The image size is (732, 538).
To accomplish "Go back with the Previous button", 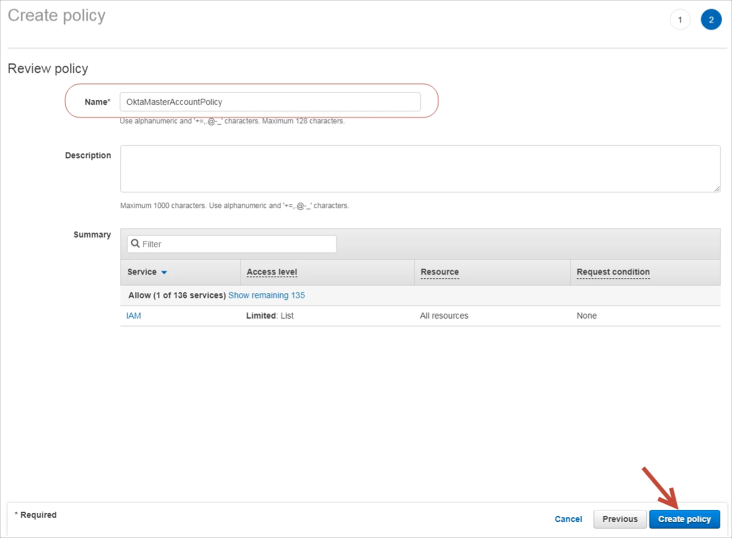I will [x=619, y=519].
